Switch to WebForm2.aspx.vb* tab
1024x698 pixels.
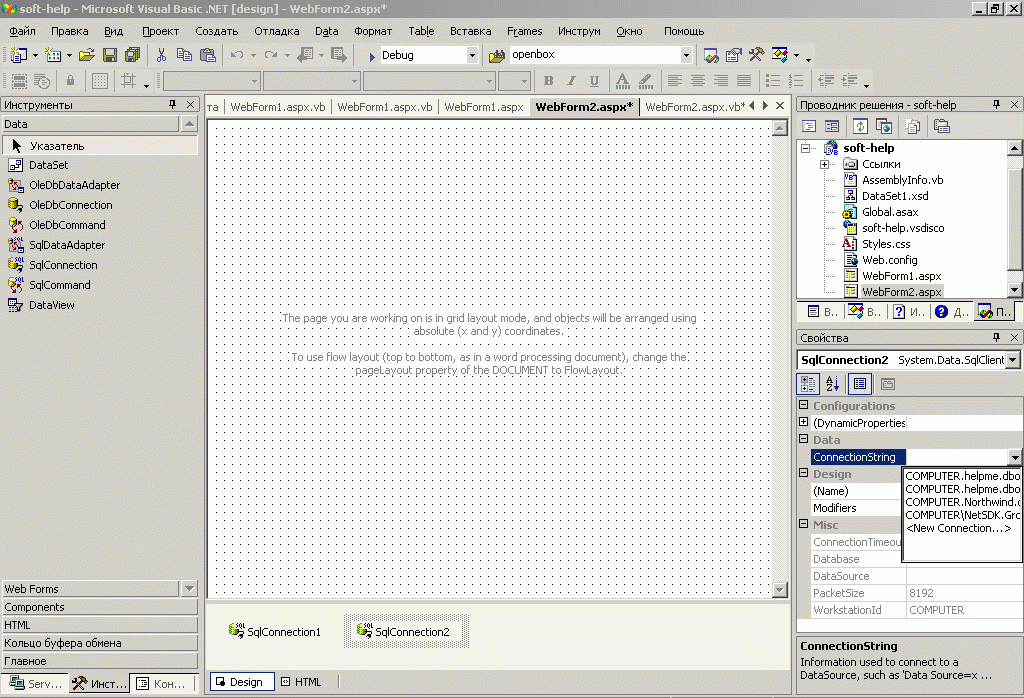(x=695, y=107)
